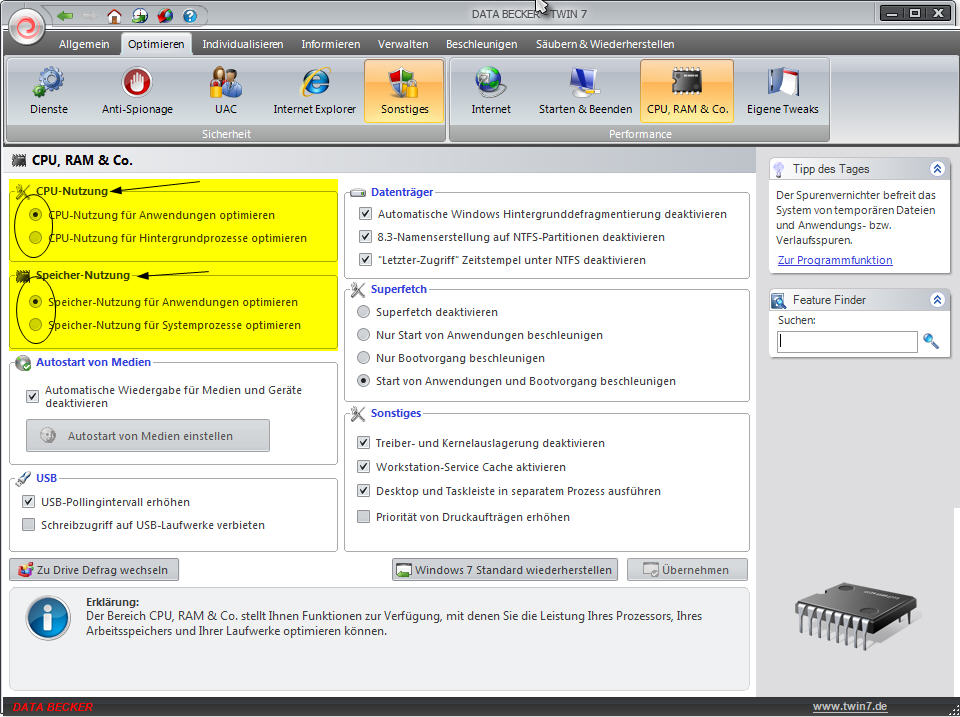Click Windows 7 Standard wiederherstellen

tap(504, 570)
